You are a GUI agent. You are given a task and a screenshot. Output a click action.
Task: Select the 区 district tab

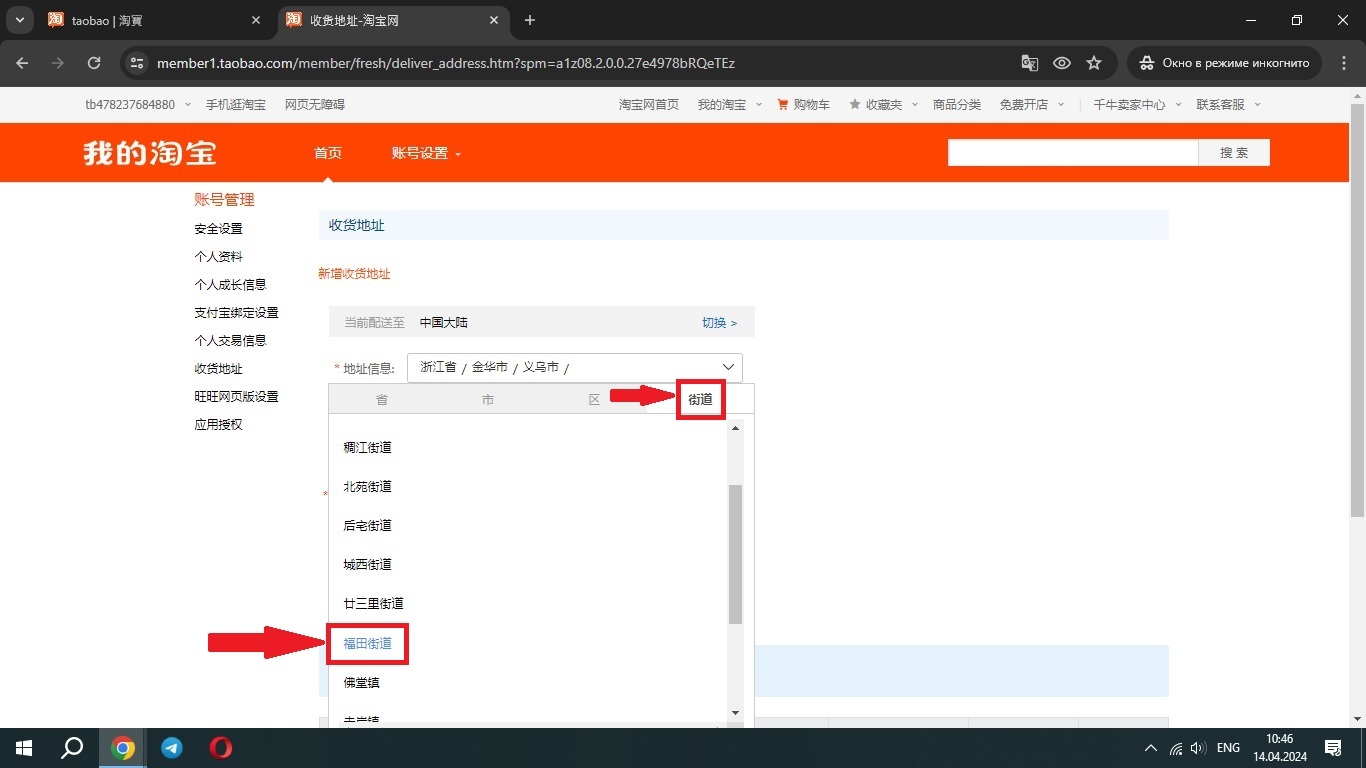594,399
